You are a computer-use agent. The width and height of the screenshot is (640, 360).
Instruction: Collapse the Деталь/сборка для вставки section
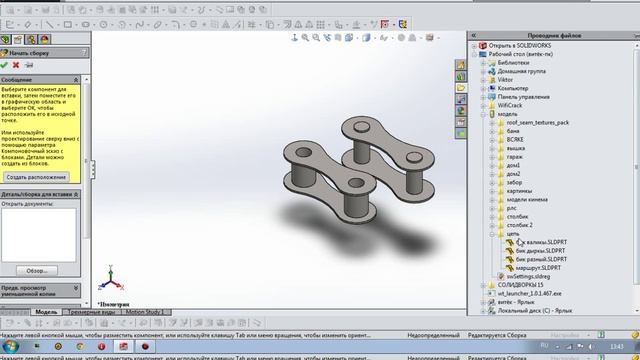[76, 194]
